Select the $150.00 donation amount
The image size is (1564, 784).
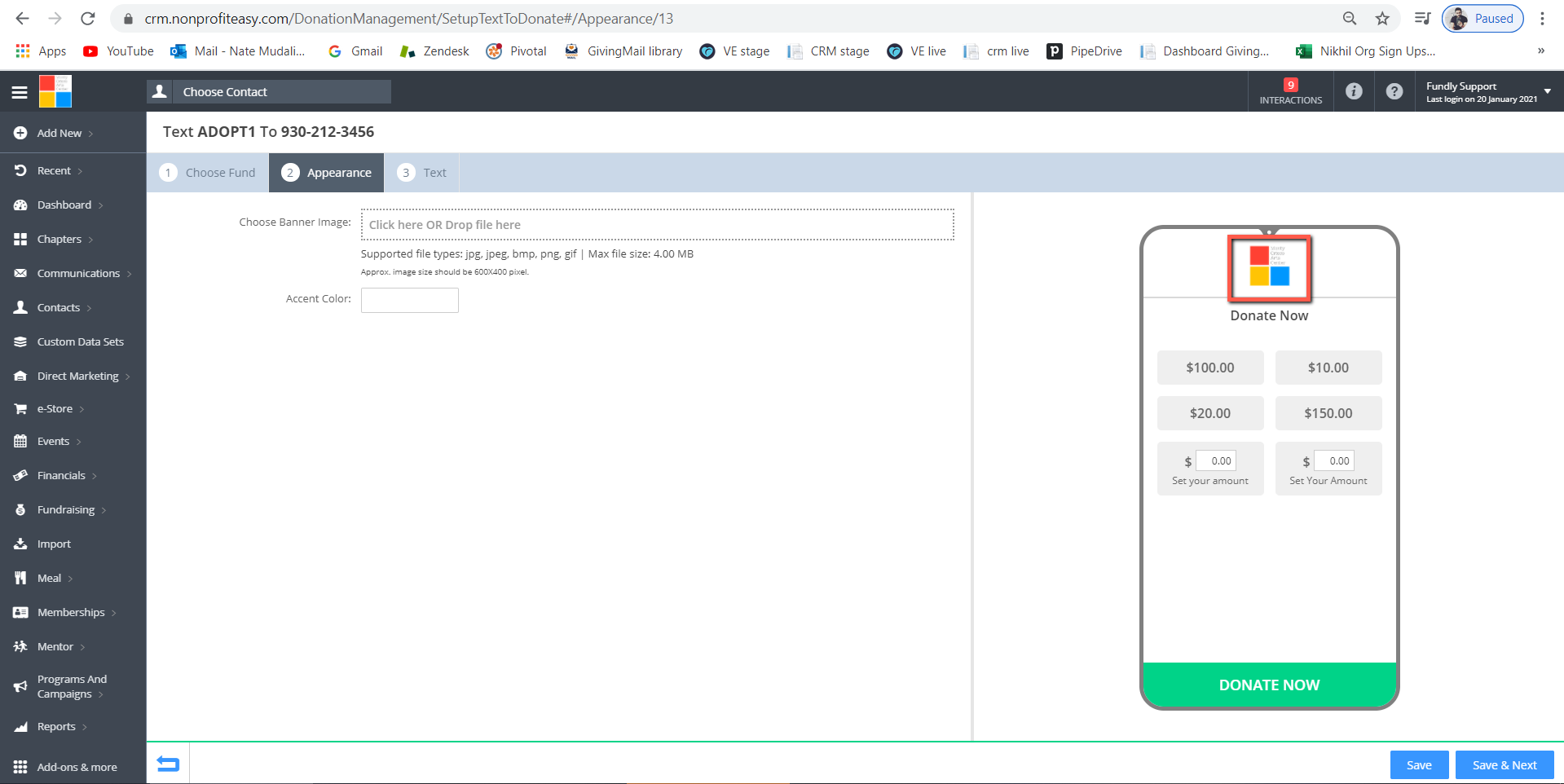click(1328, 413)
